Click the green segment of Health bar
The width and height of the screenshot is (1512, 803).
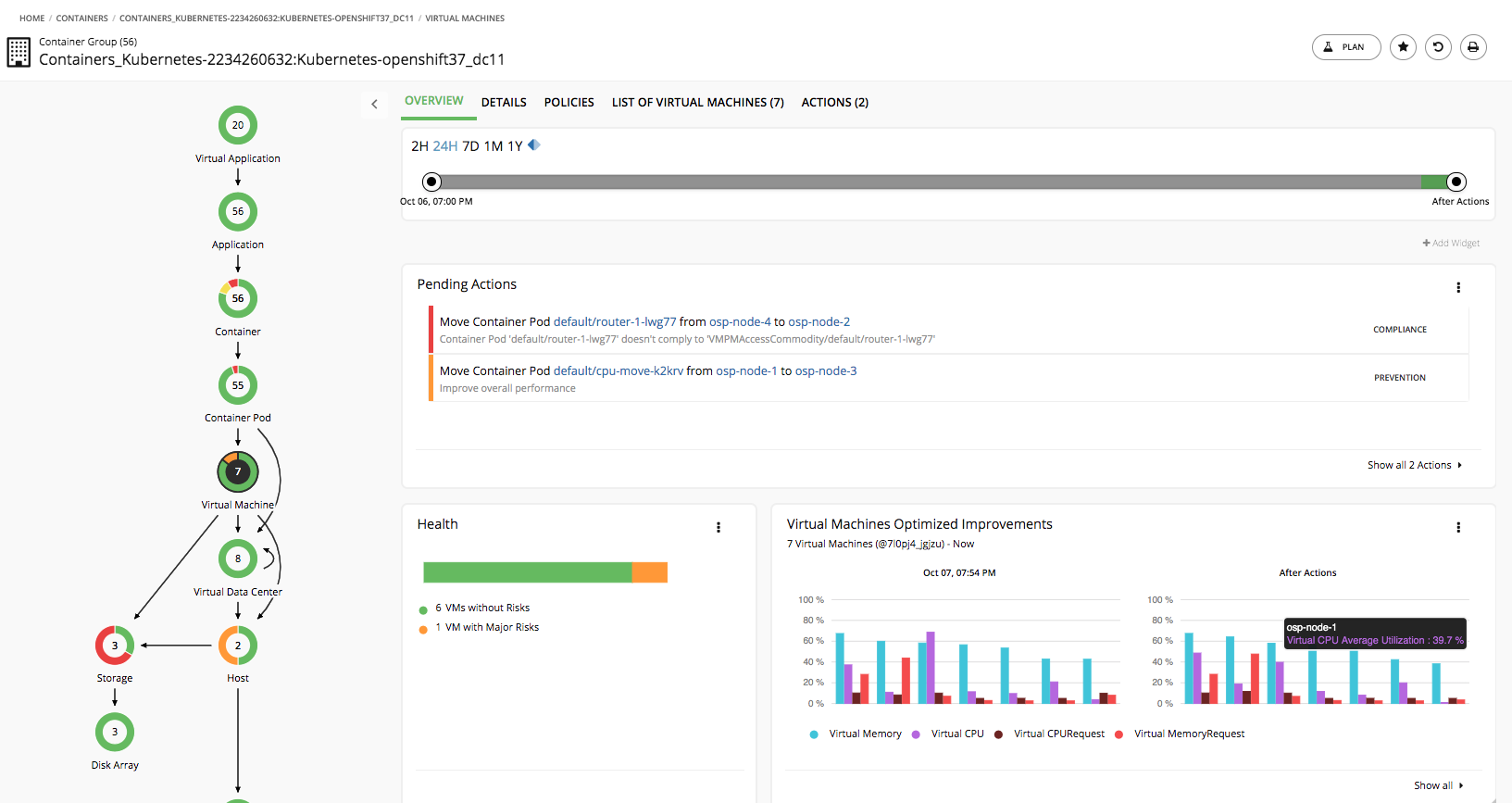click(528, 572)
